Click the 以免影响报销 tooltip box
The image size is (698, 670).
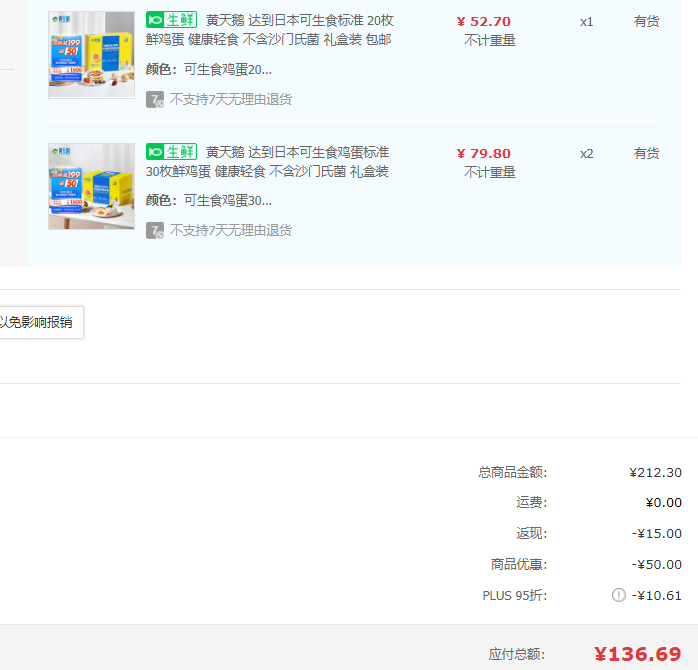(41, 322)
